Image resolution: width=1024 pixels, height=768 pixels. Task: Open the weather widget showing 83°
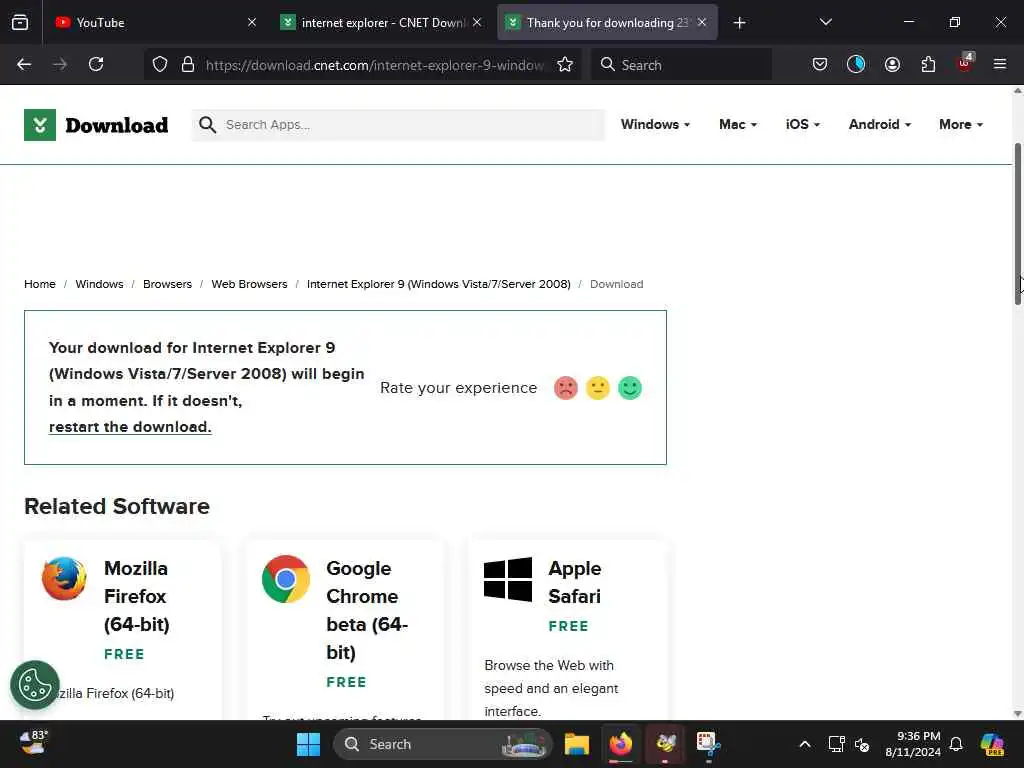coord(34,743)
